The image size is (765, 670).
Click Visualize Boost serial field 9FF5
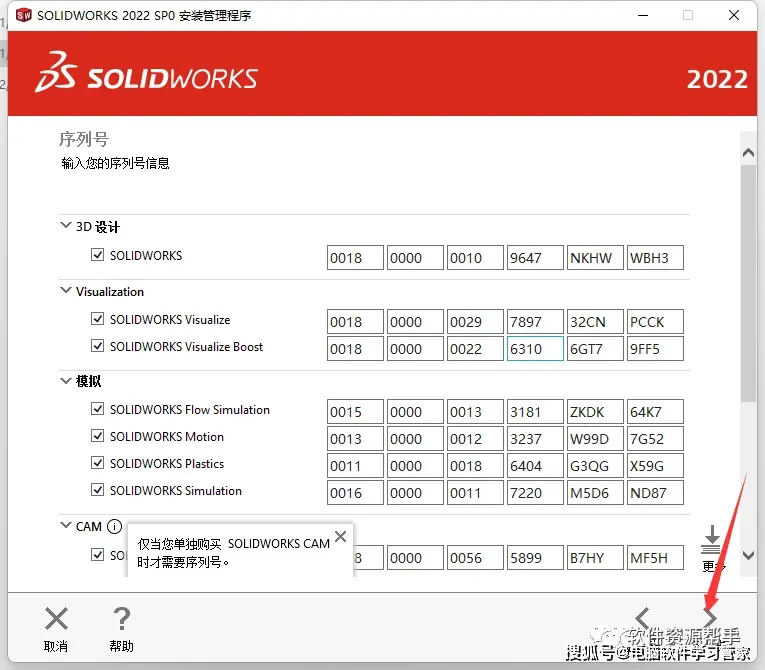655,349
